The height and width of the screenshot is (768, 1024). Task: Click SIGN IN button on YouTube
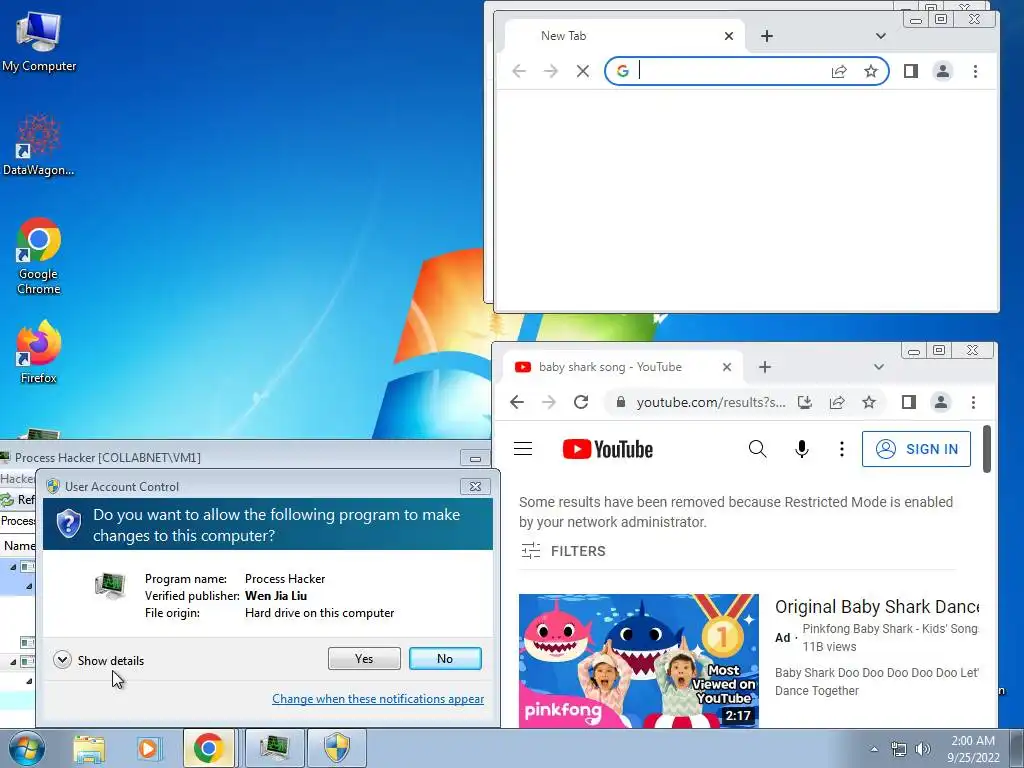916,449
